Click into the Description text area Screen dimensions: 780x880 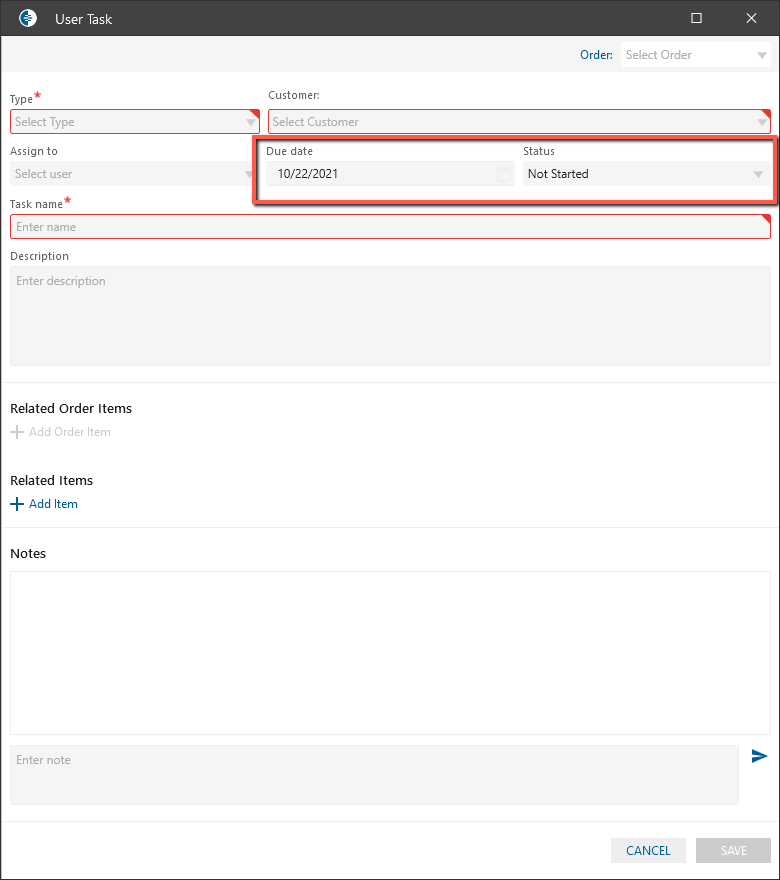coord(390,315)
